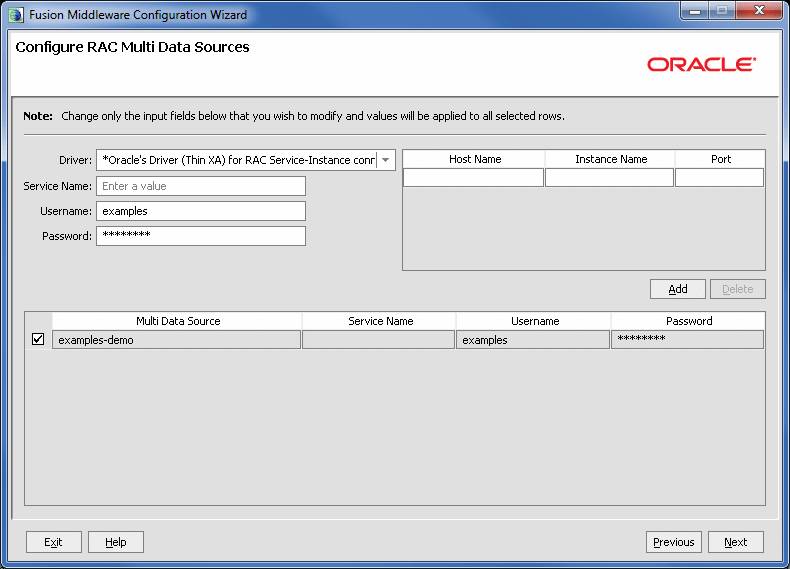Image resolution: width=790 pixels, height=569 pixels.
Task: Uncheck the examples-demo row checkbox
Action: [x=38, y=339]
